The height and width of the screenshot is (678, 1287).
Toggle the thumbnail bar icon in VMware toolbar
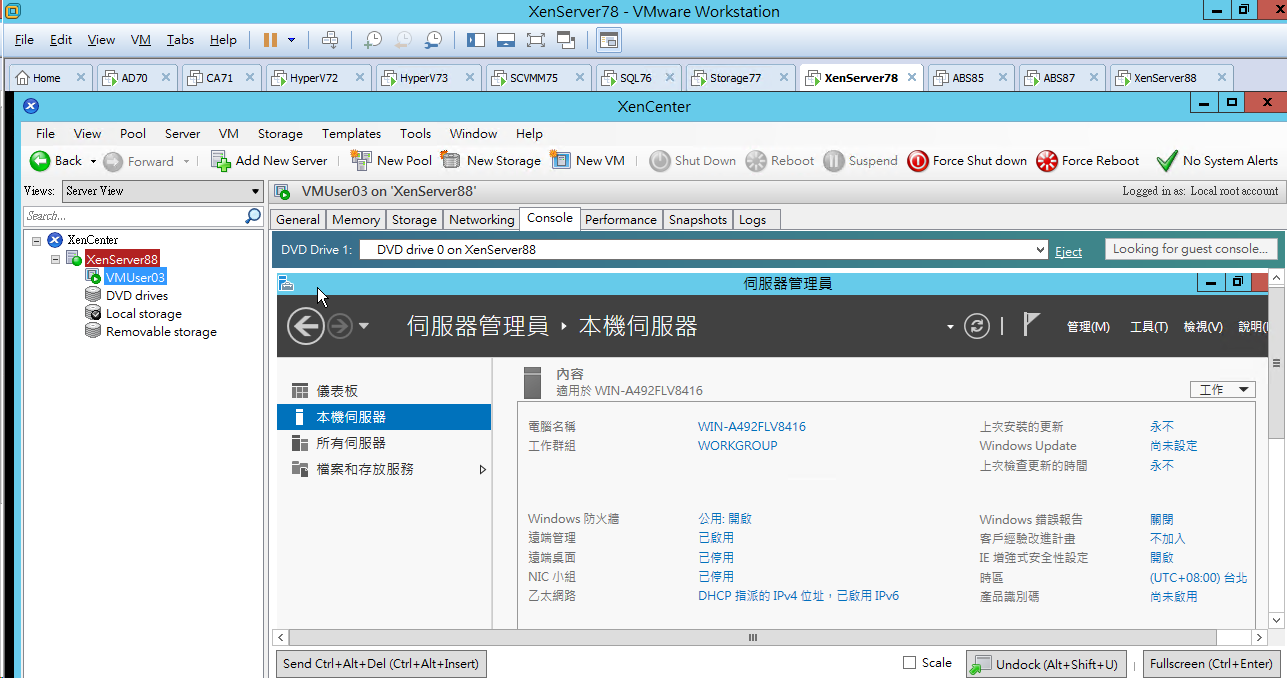click(506, 40)
